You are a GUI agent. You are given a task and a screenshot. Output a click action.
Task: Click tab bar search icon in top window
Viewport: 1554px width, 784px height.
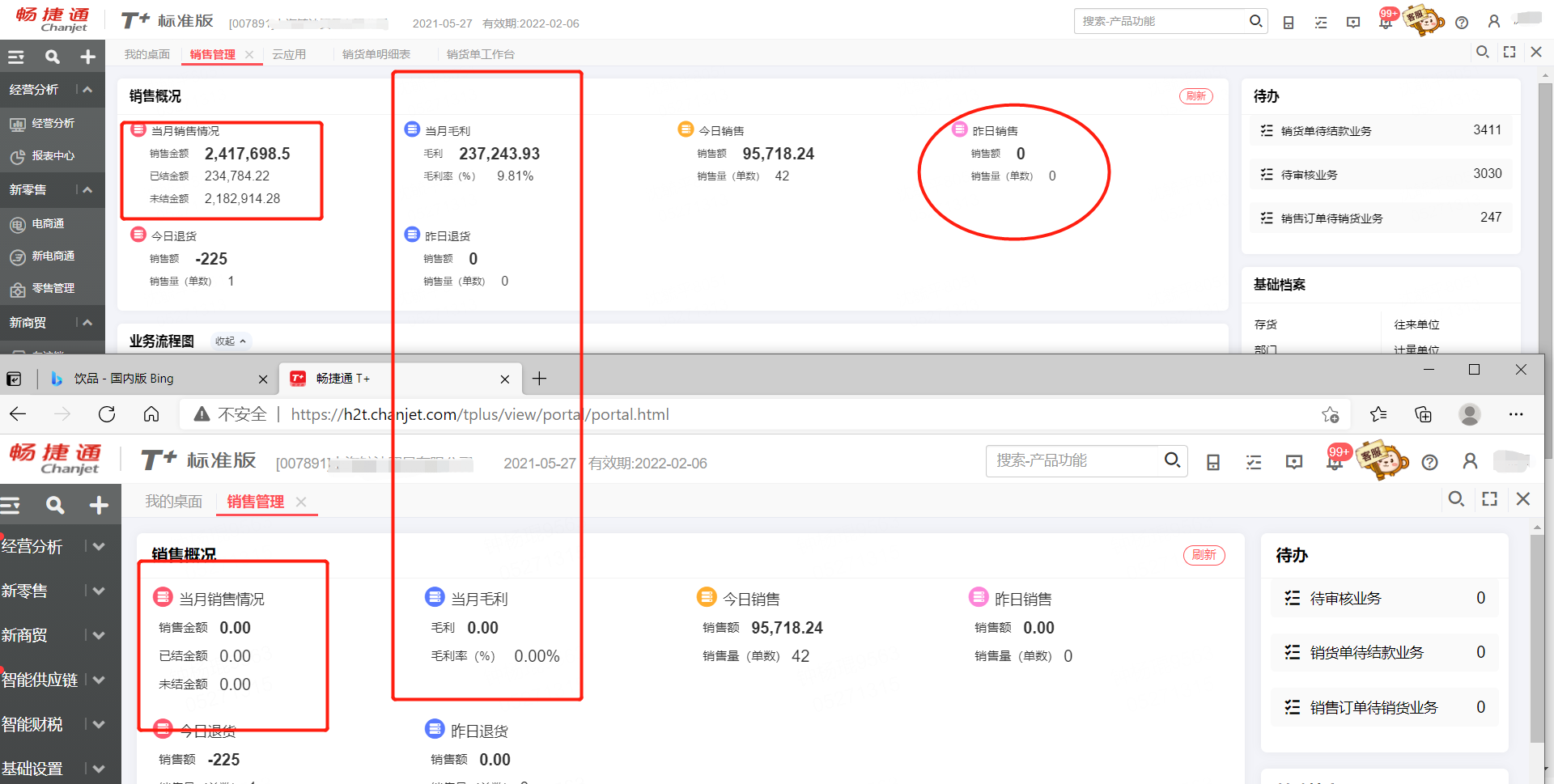coord(1483,52)
